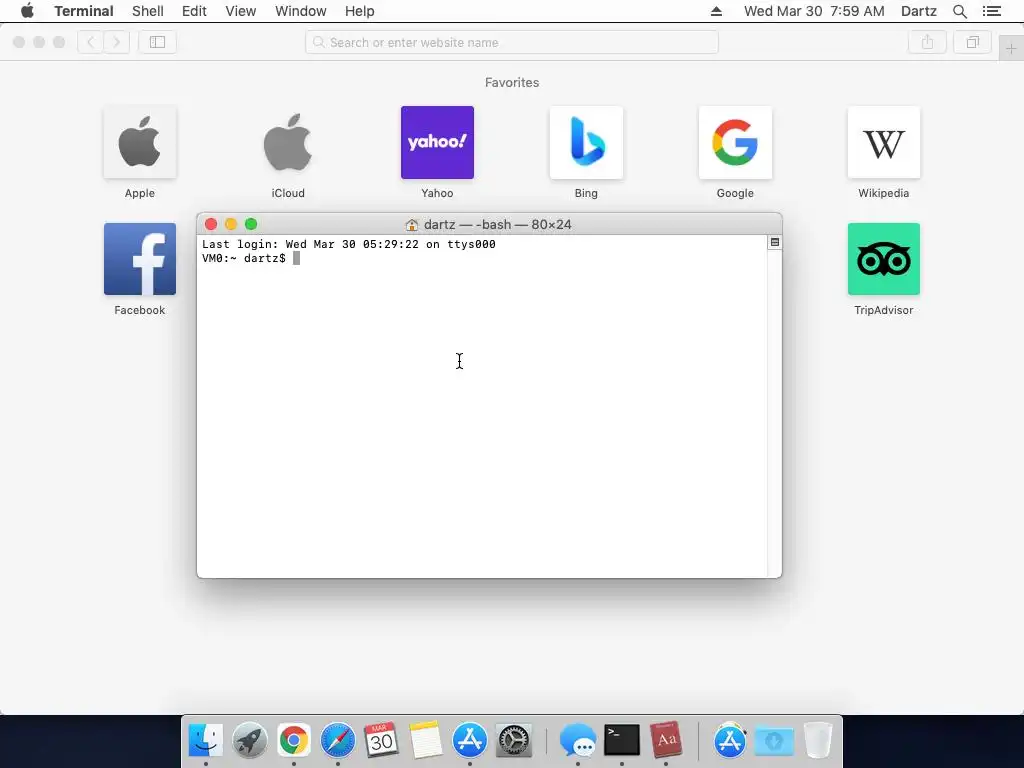Open the View menu
The image size is (1024, 768).
point(240,11)
